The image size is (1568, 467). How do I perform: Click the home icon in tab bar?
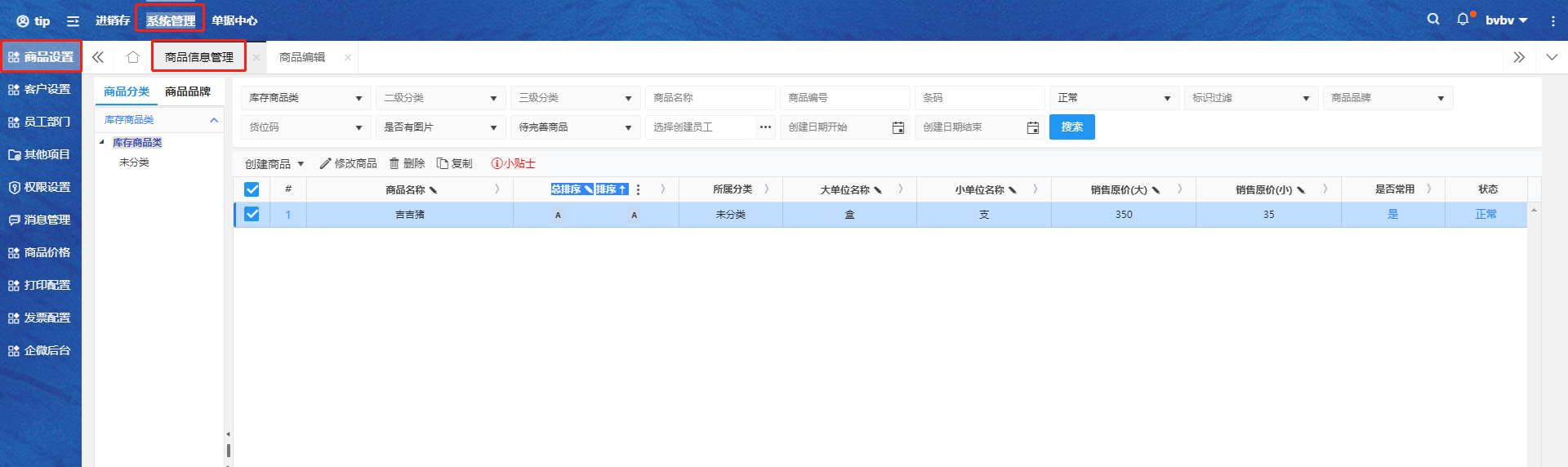(133, 57)
